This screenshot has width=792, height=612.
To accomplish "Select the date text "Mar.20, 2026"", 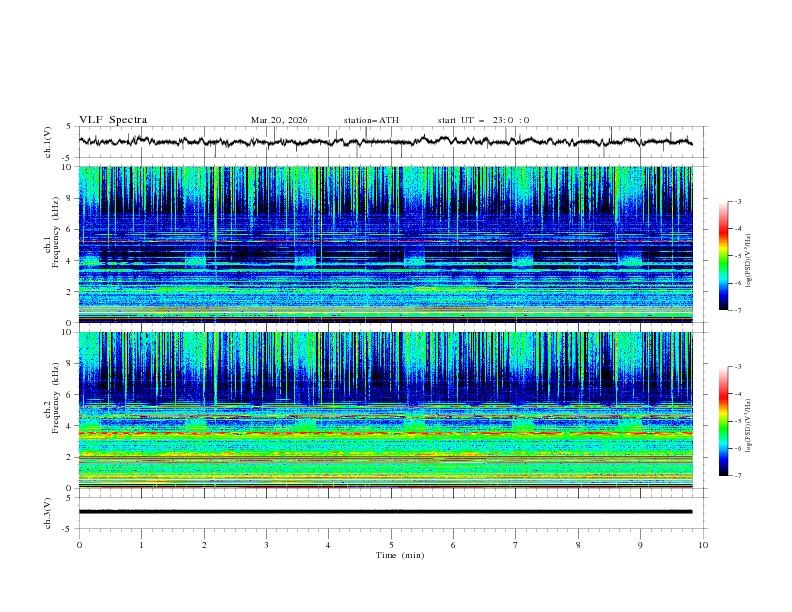I will pos(279,120).
